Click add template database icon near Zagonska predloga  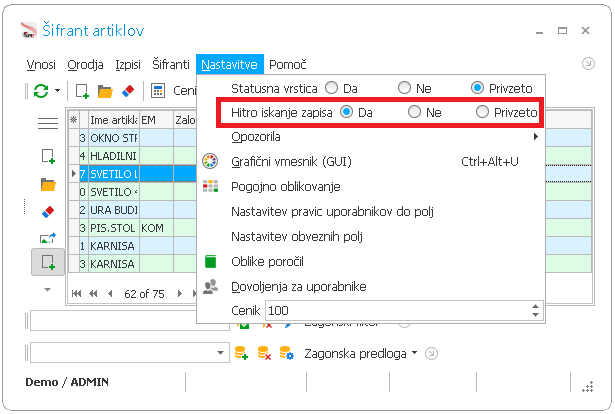240,353
